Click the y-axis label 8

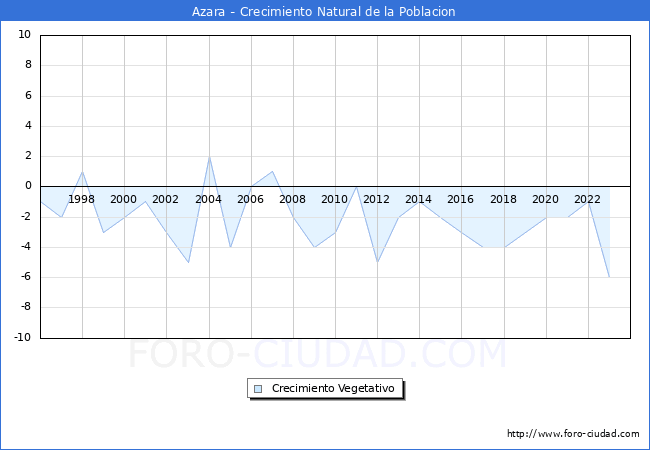pyautogui.click(x=28, y=65)
